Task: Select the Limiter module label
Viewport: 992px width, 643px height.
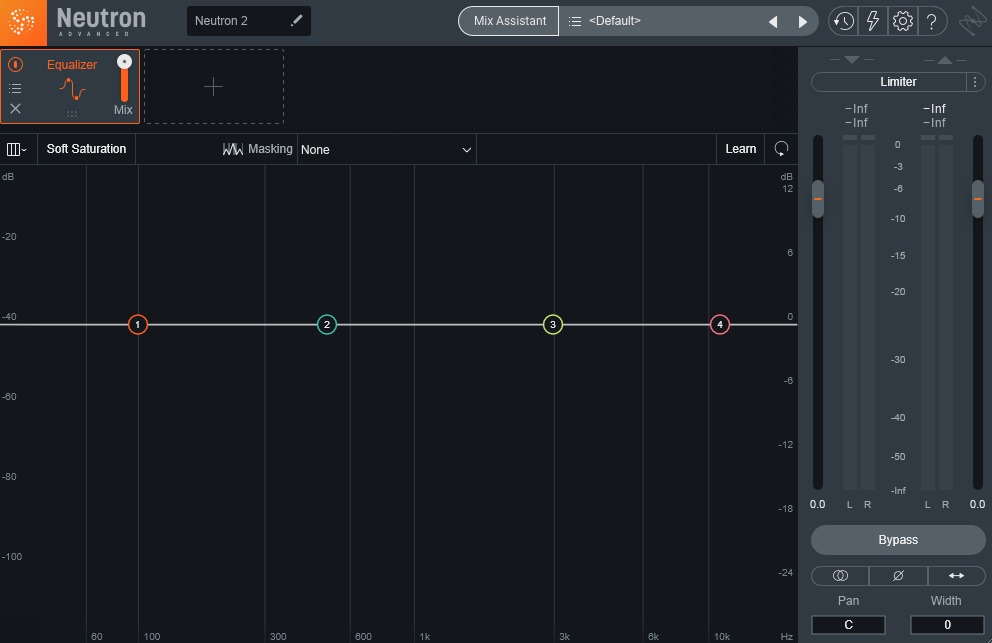Action: pos(897,81)
